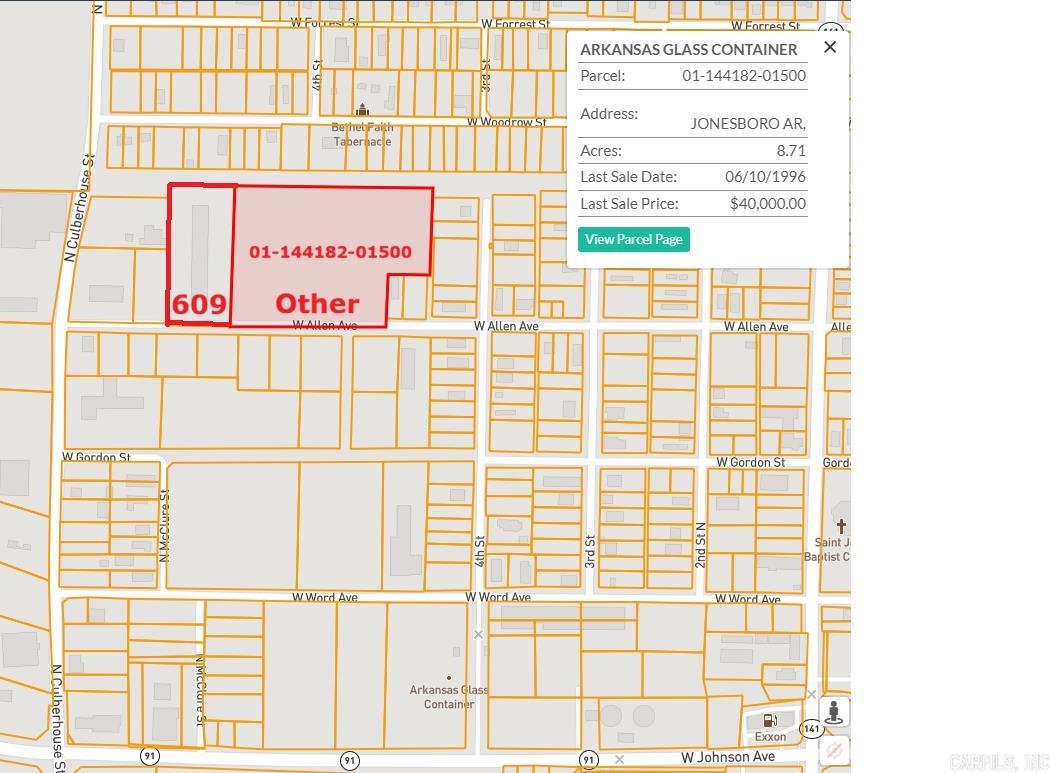
Task: Click the W Woodrow St street label
Action: click(507, 122)
